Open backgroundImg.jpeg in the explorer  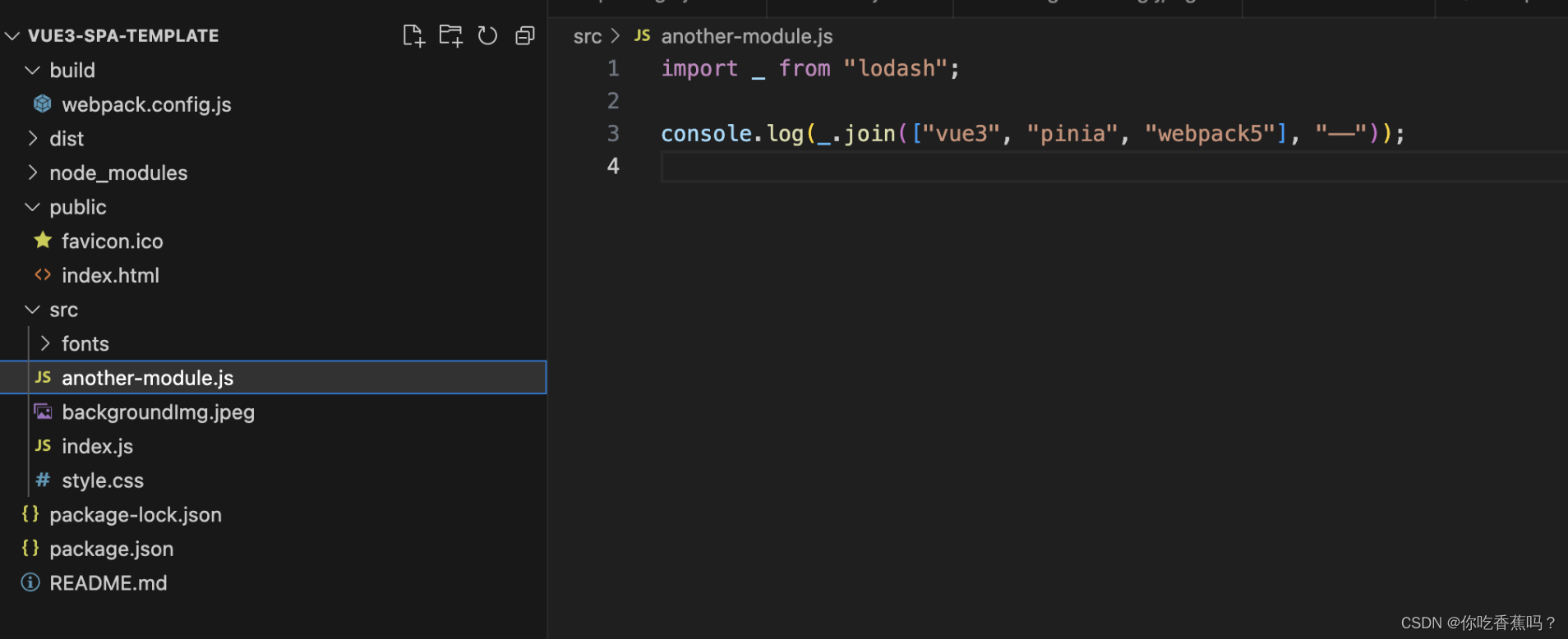[x=158, y=412]
